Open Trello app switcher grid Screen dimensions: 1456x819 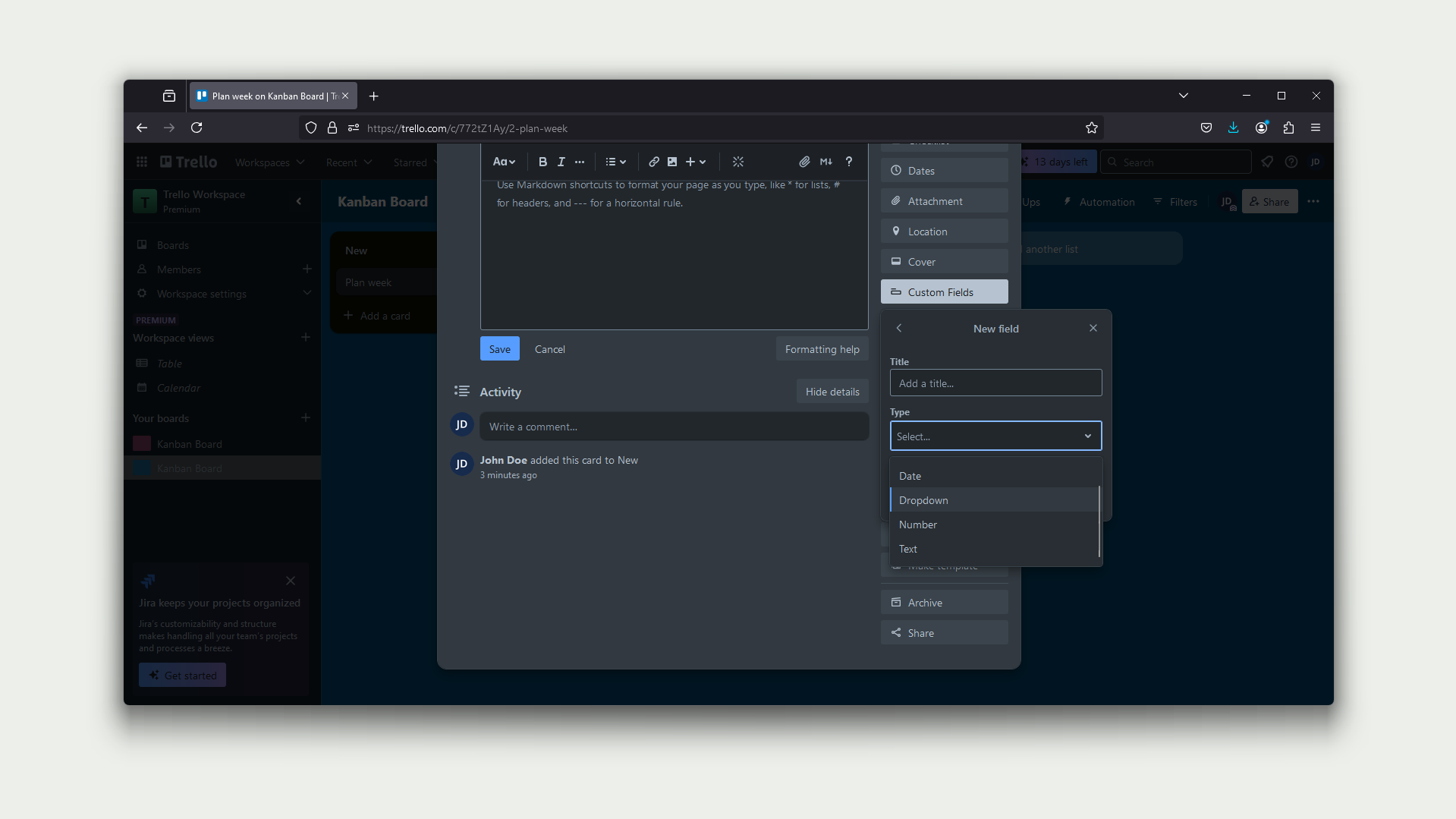coord(142,162)
